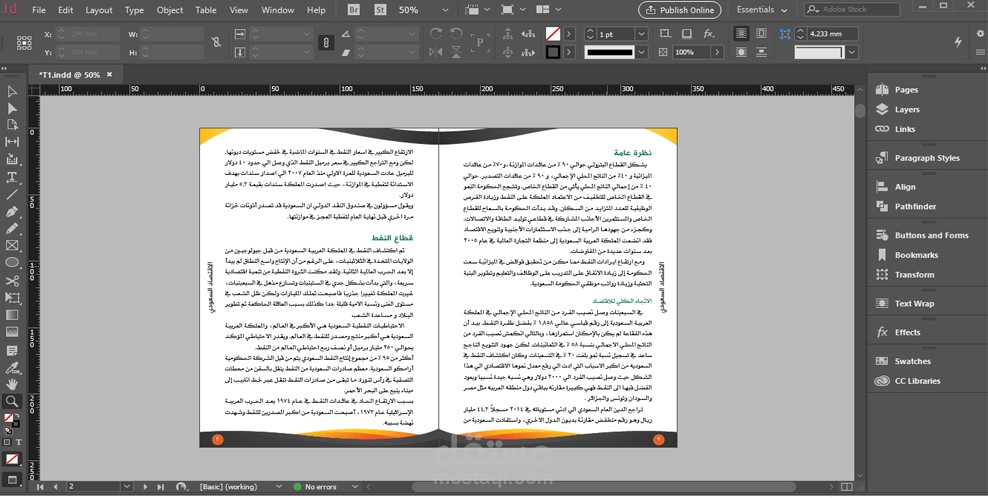
Task: Select the Free Transform tool
Action: pos(11,298)
